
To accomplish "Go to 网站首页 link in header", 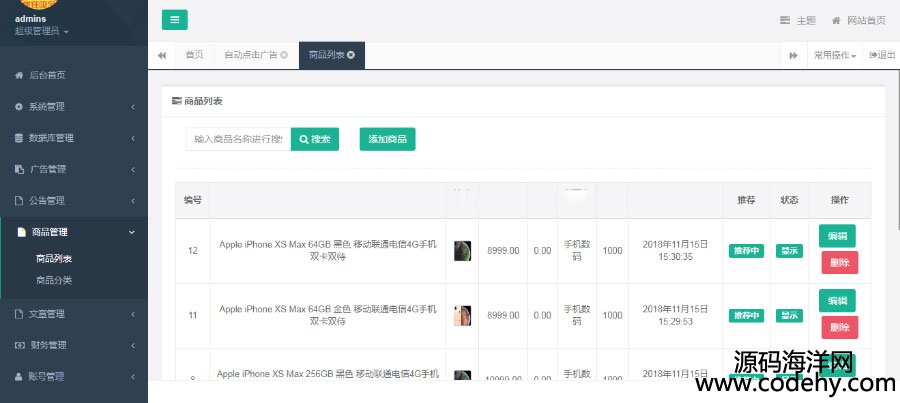I will [859, 21].
